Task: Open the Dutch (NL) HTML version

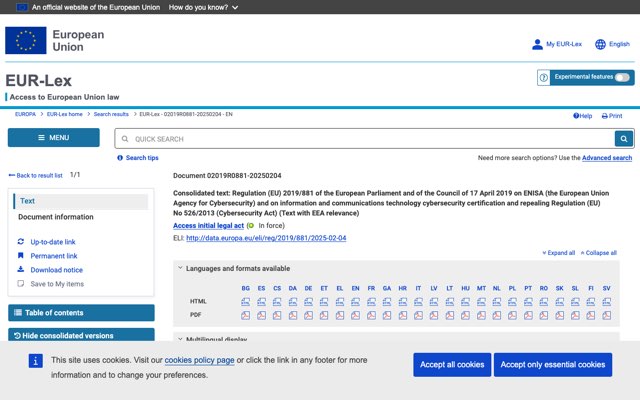Action: [x=496, y=302]
